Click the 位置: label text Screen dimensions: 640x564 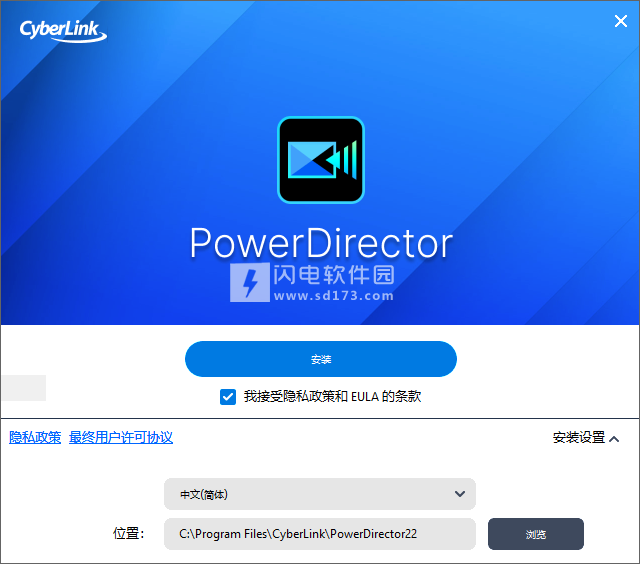[129, 533]
